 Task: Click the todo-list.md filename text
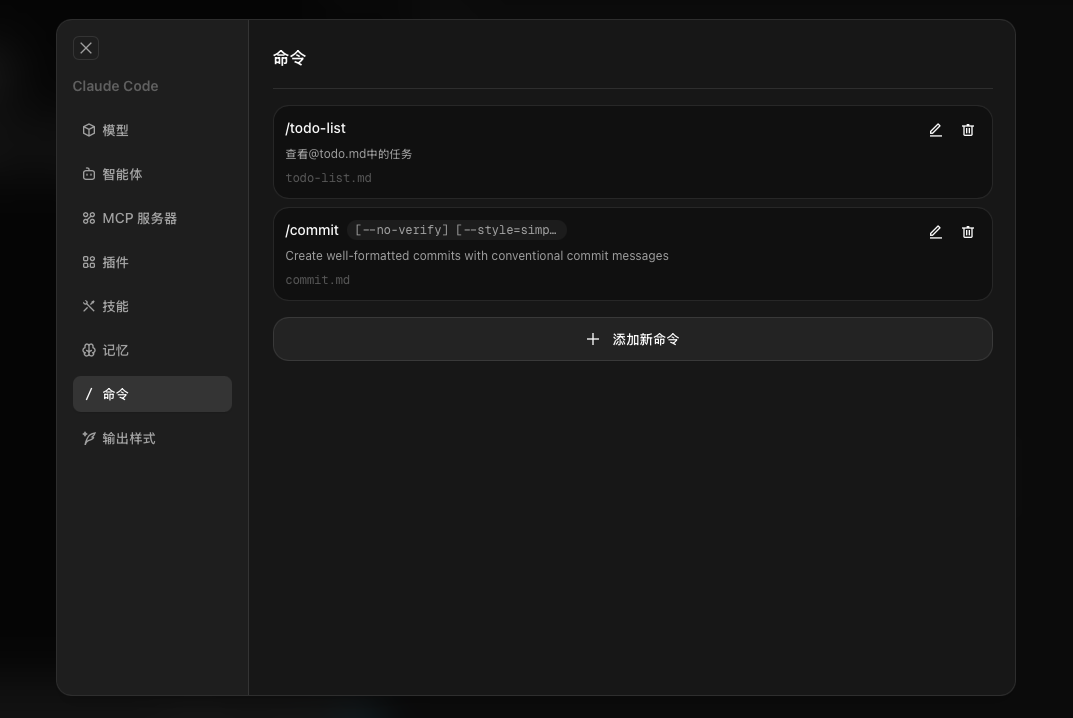pyautogui.click(x=328, y=178)
